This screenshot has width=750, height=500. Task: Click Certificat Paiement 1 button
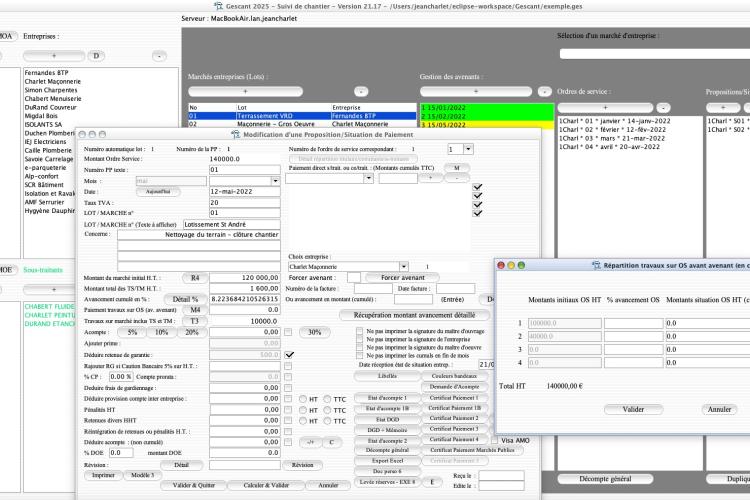(454, 398)
